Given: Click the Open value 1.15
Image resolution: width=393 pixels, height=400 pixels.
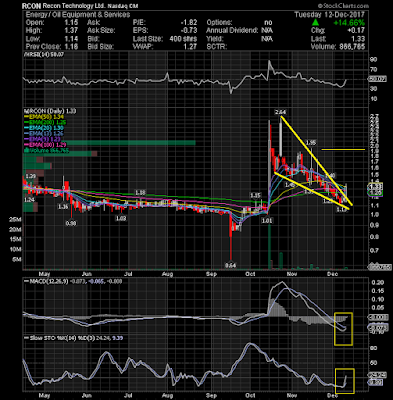Looking at the screenshot, I should coord(72,22).
